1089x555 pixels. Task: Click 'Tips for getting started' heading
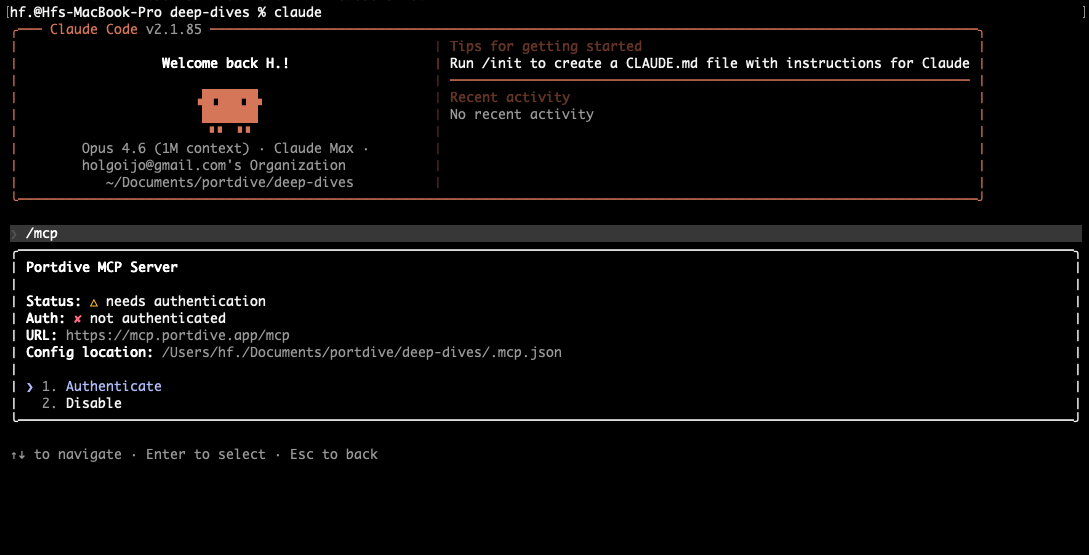(x=546, y=47)
